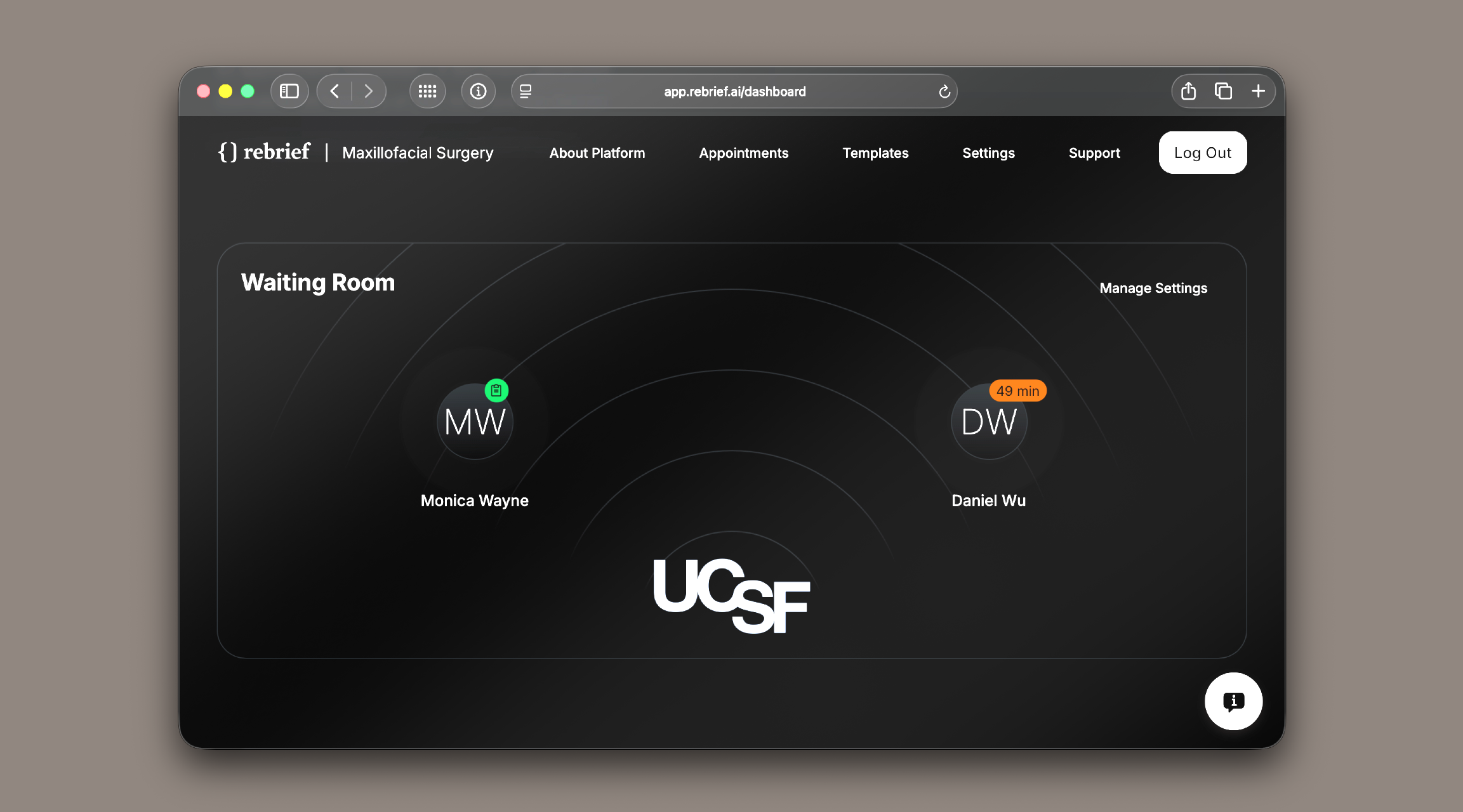Viewport: 1463px width, 812px height.
Task: Show tab overview with overlapping squares icon
Action: pyautogui.click(x=1223, y=91)
